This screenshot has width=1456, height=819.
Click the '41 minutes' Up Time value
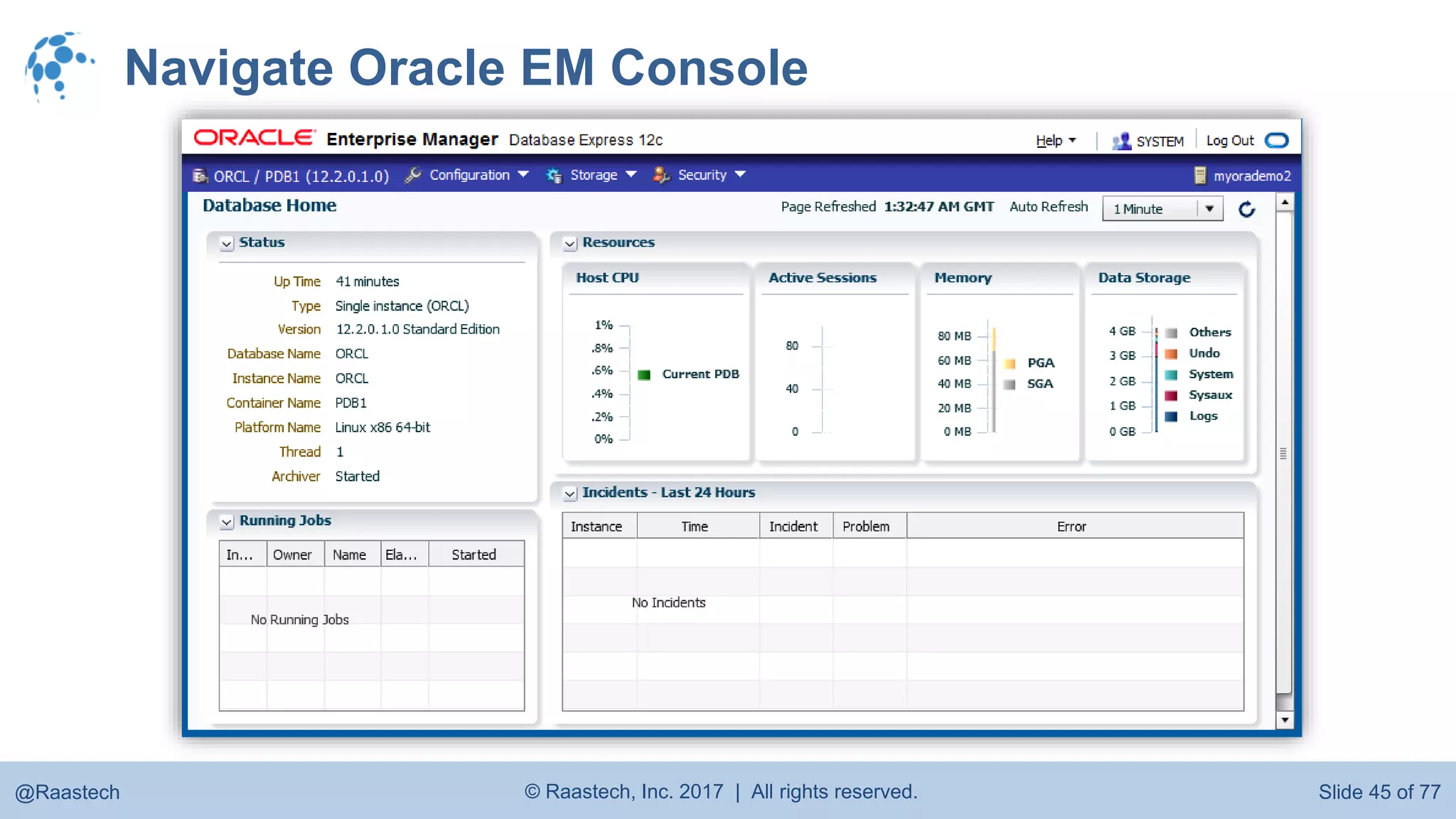coord(367,282)
